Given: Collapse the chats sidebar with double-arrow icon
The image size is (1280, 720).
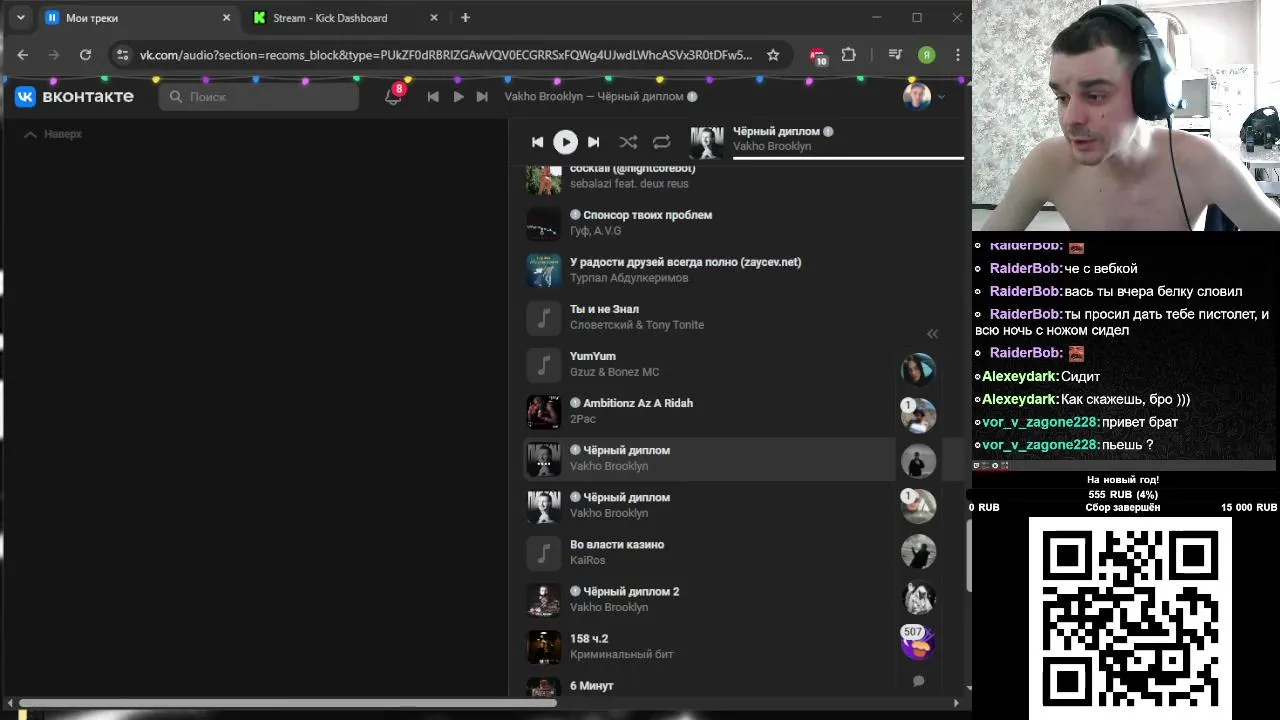Looking at the screenshot, I should click(932, 334).
